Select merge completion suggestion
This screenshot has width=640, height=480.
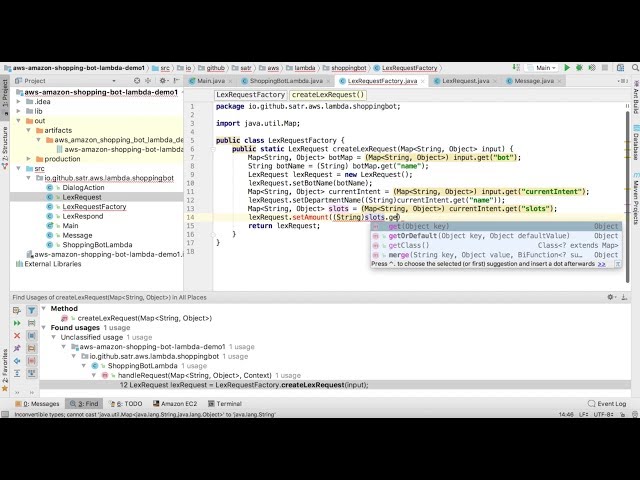496,255
